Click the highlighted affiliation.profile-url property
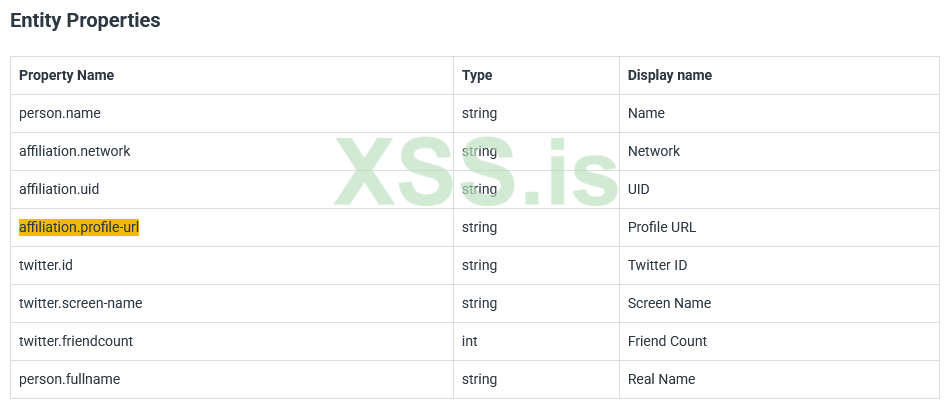This screenshot has height=410, width=952. coord(79,227)
